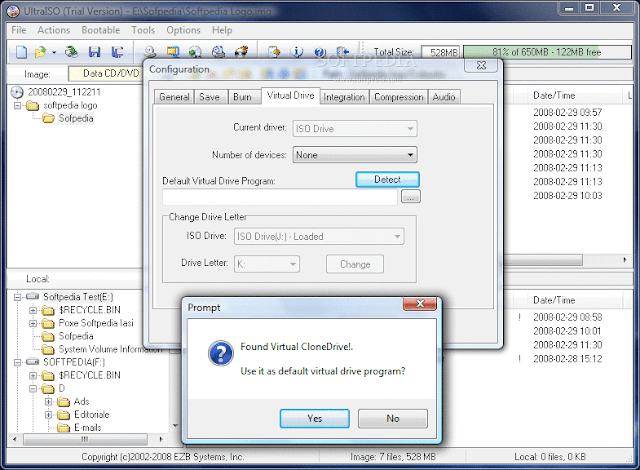The image size is (640, 470).
Task: Switch to the General tab
Action: (x=174, y=97)
